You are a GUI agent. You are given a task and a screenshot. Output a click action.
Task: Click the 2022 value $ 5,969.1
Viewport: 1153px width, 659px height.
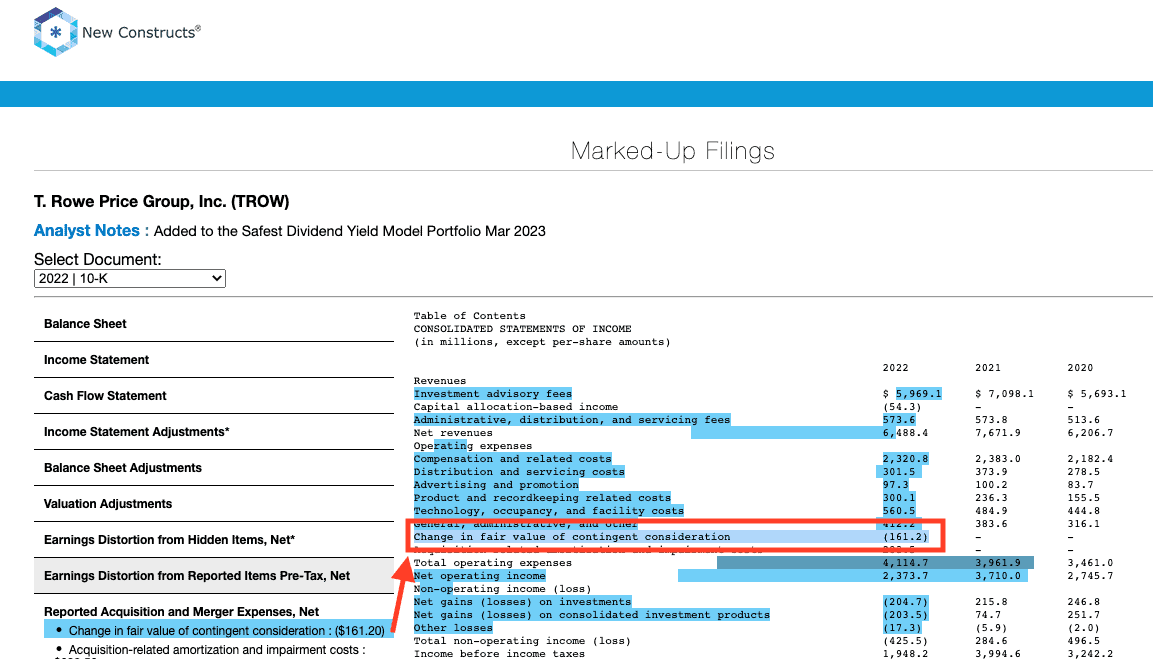[x=912, y=394]
